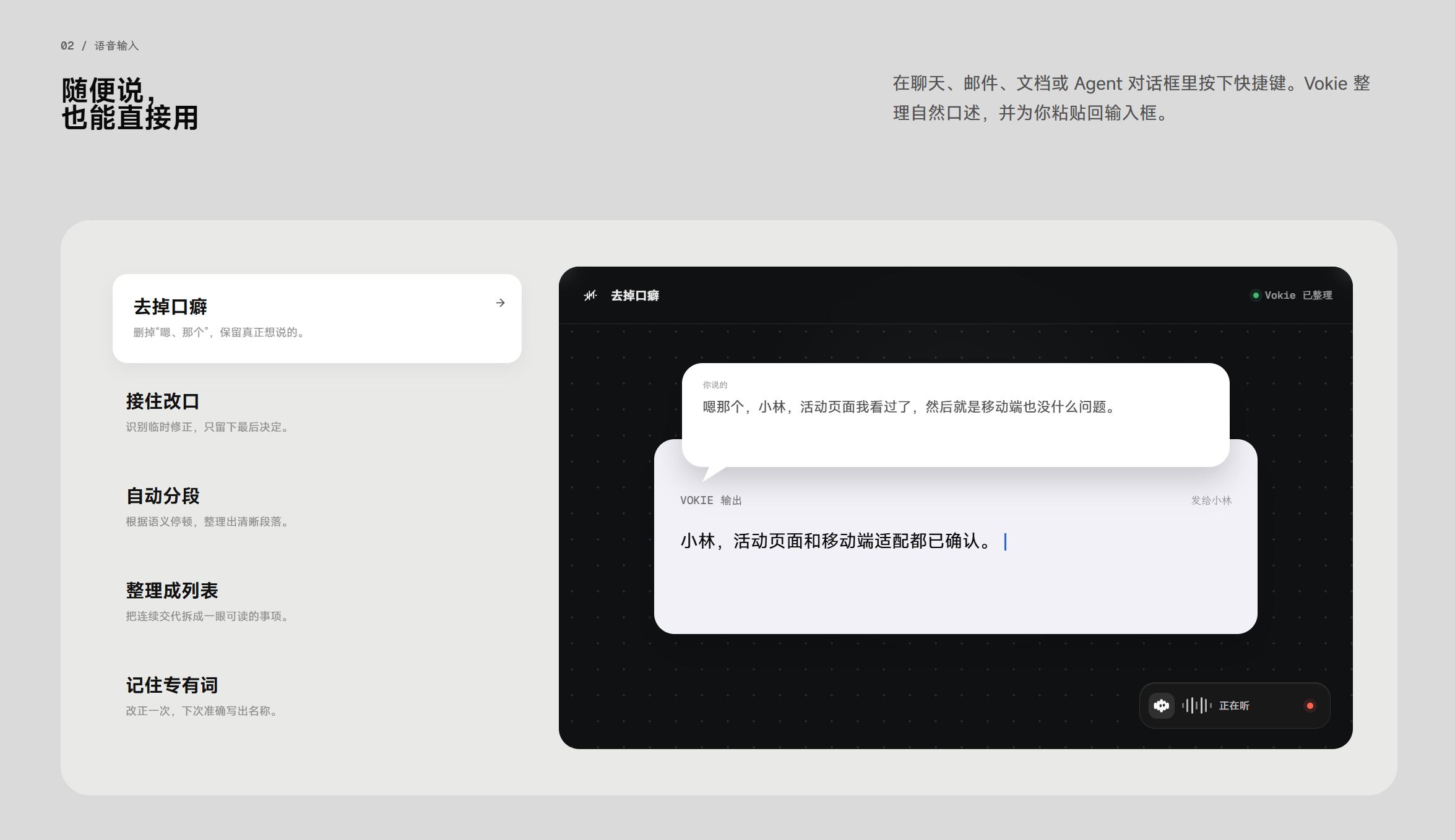Click the 02 / 语音输入 section label
Viewport: 1455px width, 840px height.
pyautogui.click(x=100, y=46)
